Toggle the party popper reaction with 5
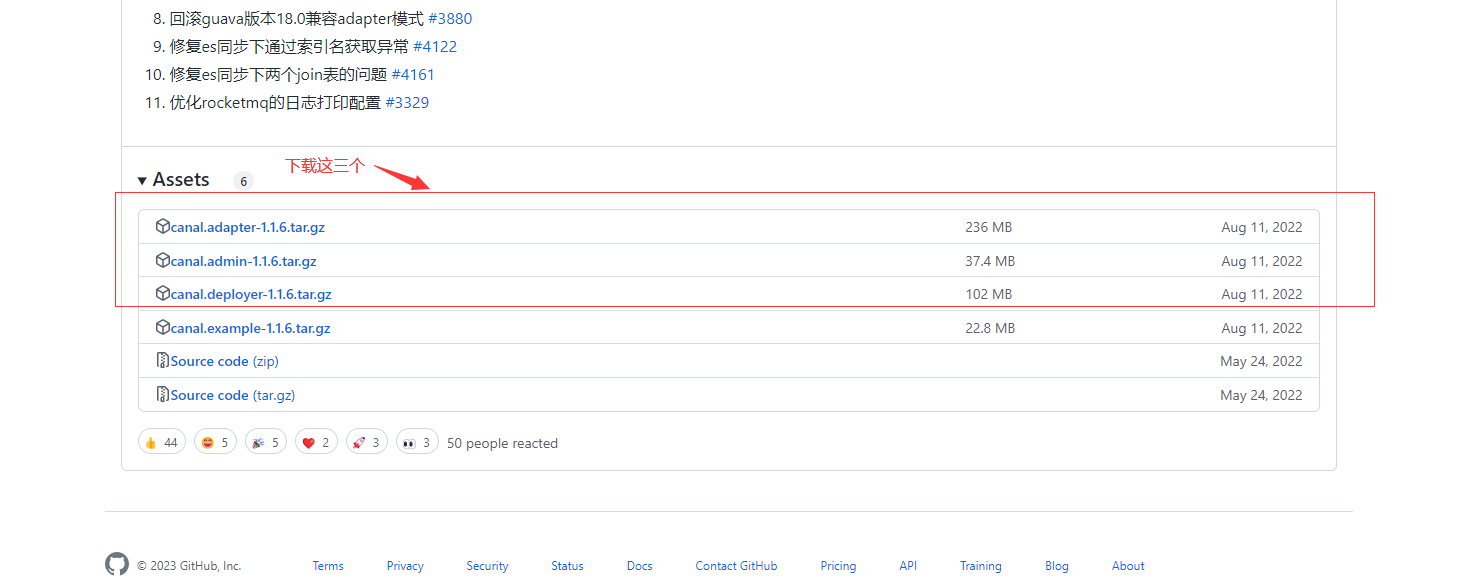The image size is (1480, 587). (265, 442)
